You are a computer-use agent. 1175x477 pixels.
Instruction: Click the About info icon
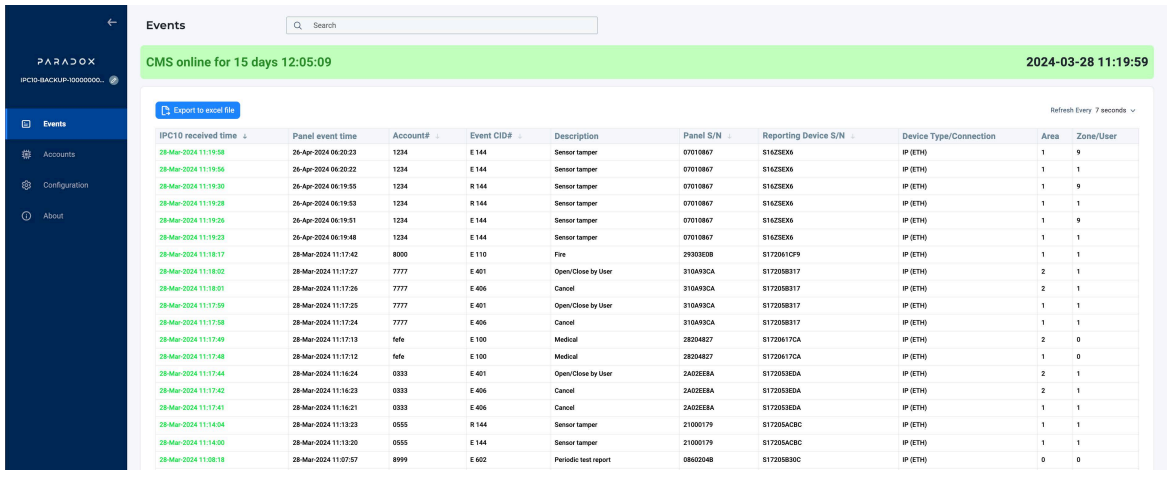(x=26, y=216)
